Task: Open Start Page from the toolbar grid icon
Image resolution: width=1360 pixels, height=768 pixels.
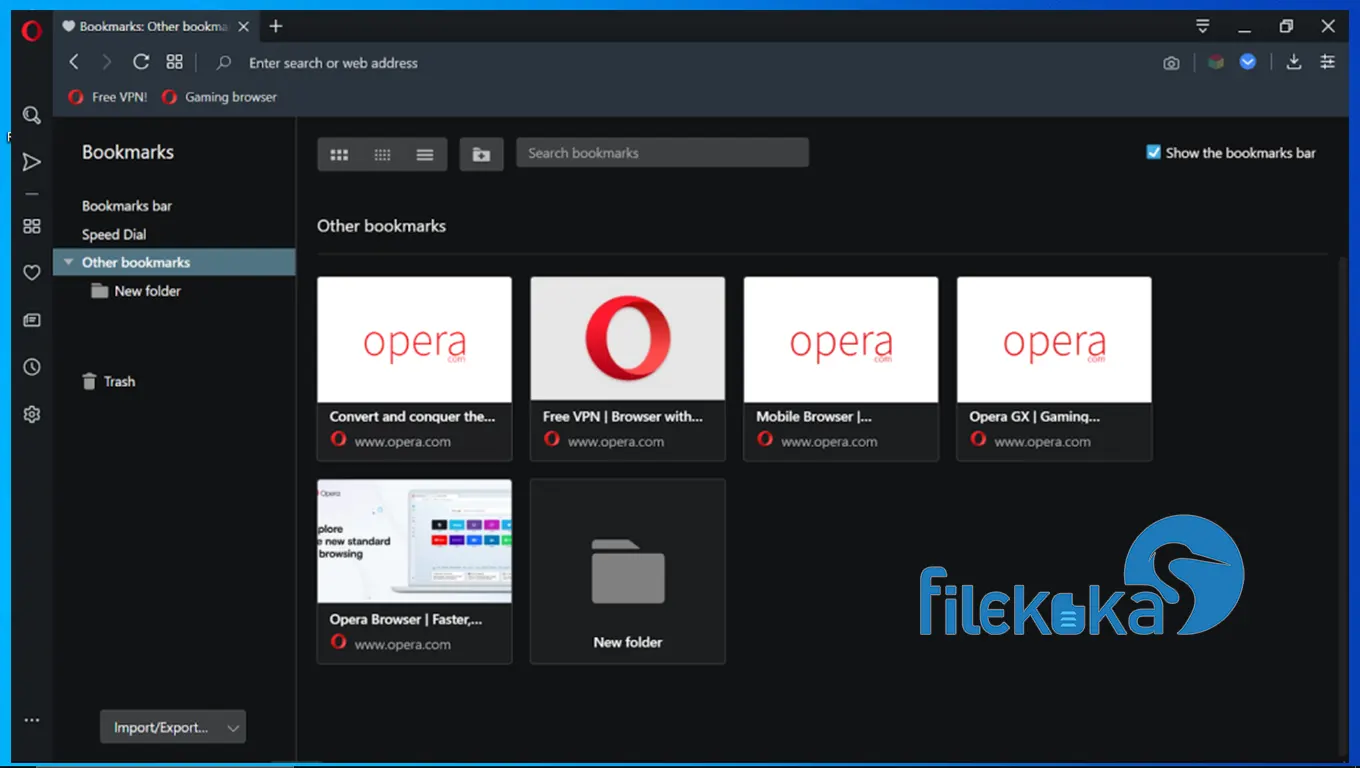Action: tap(175, 62)
